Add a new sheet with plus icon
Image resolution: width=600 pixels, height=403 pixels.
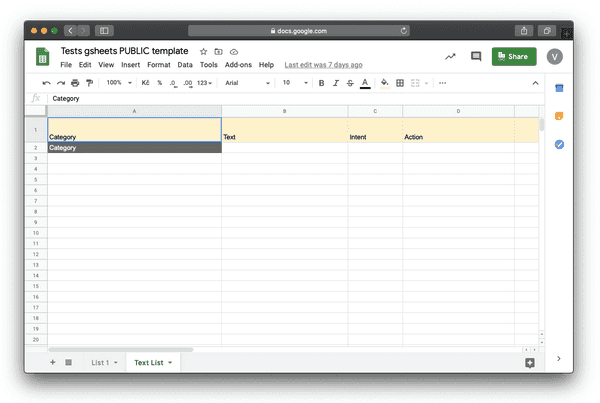click(53, 362)
